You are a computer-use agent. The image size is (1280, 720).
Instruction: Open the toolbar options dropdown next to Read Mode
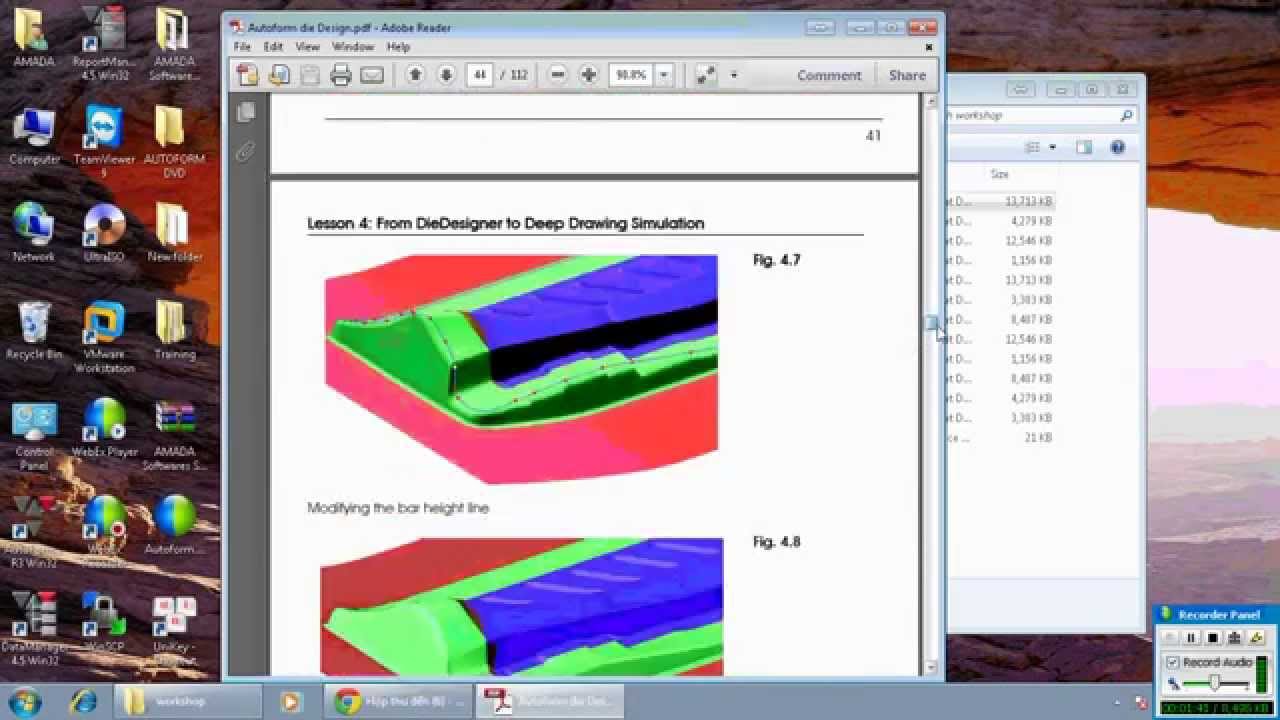(734, 75)
